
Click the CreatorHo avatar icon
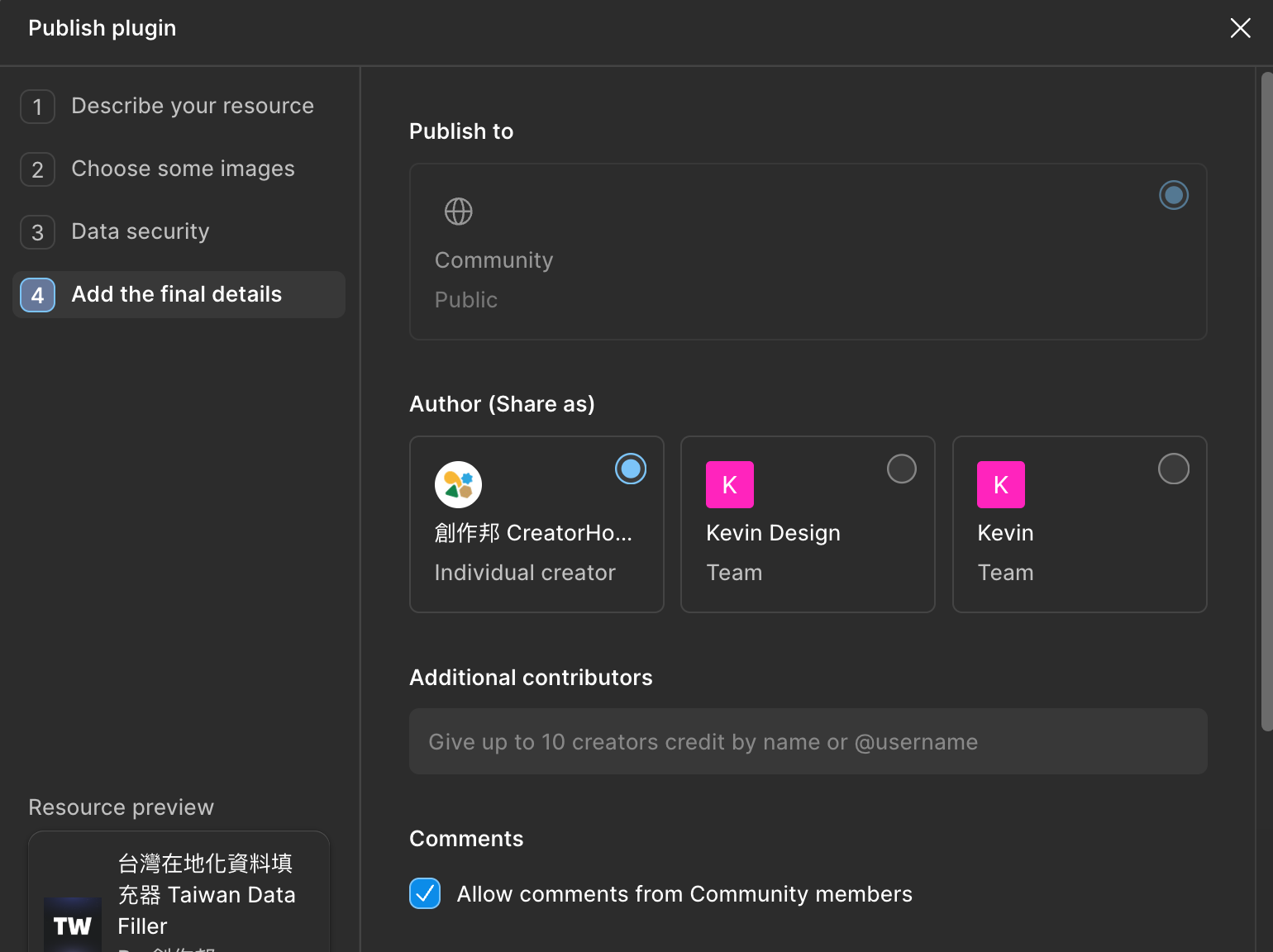pyautogui.click(x=458, y=484)
